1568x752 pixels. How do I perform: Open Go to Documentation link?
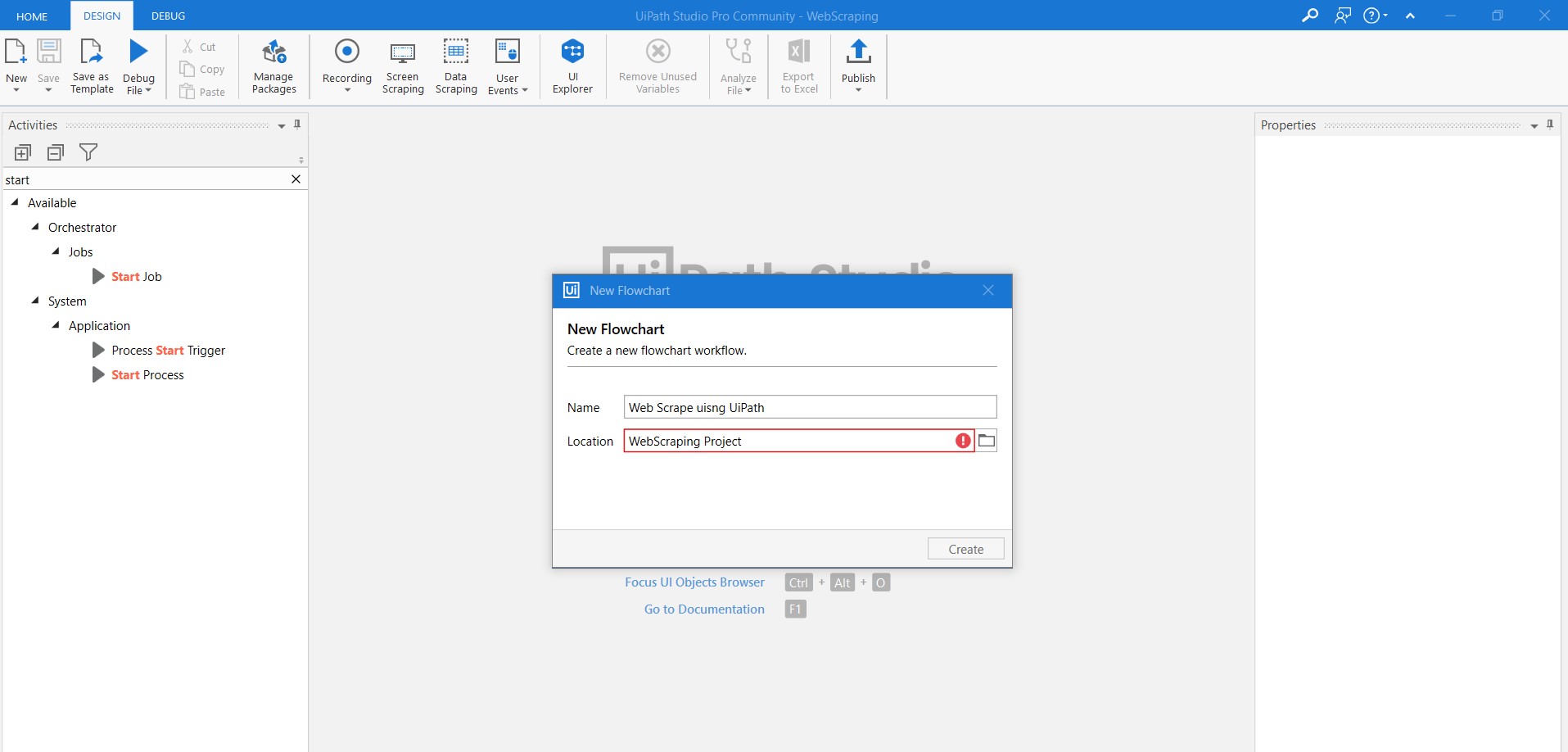click(704, 609)
